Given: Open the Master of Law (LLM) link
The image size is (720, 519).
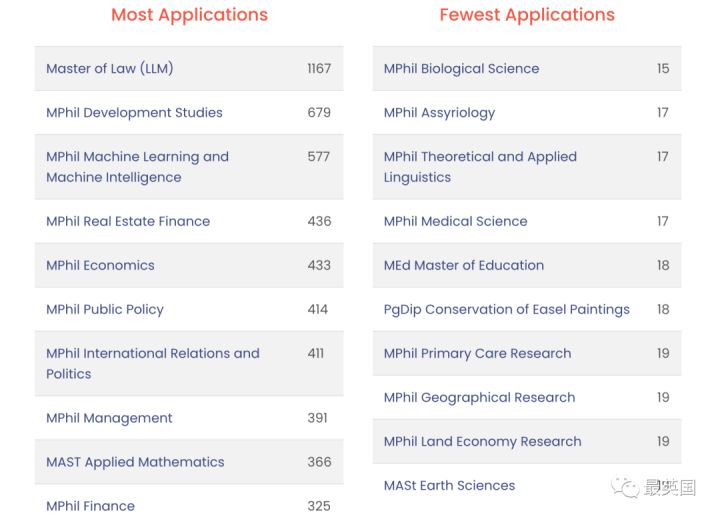Looking at the screenshot, I should click(109, 69).
